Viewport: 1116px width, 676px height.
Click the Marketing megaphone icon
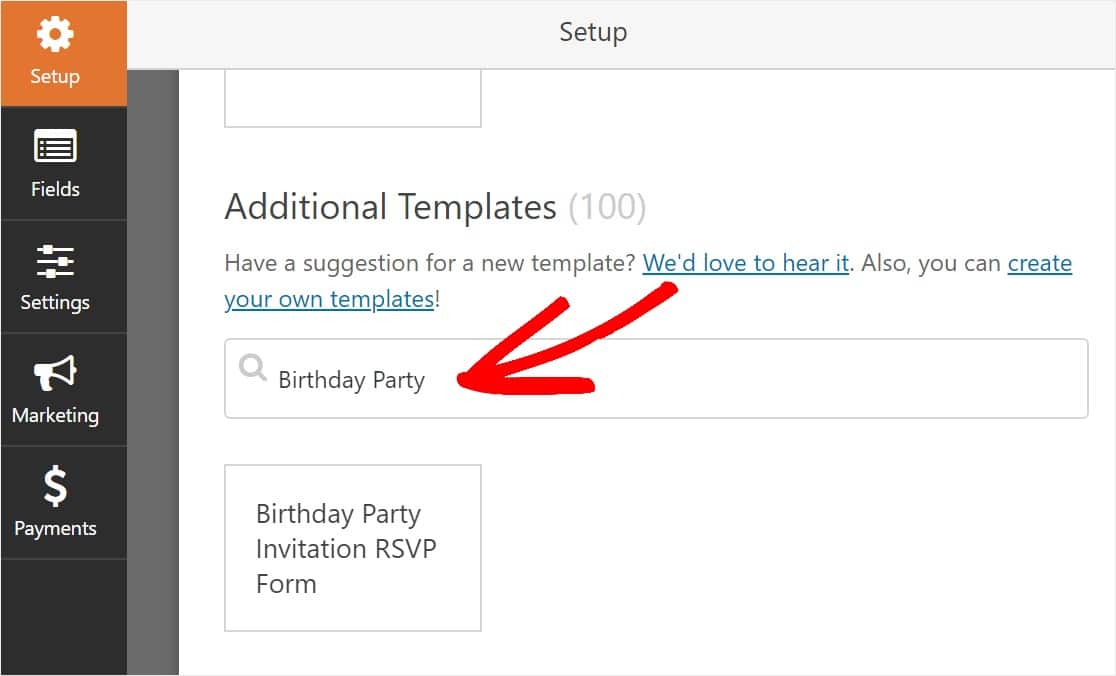55,374
